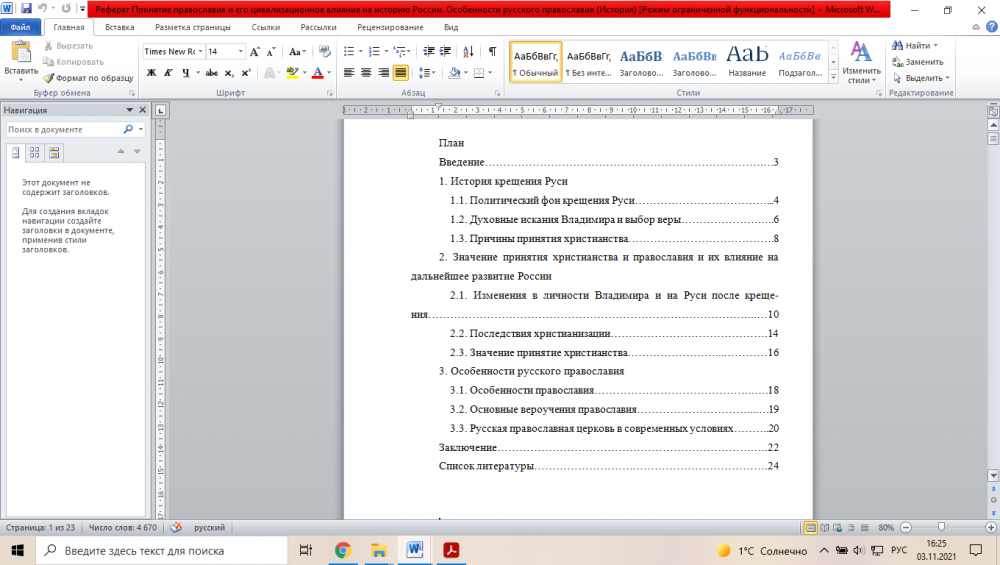1000x565 pixels.
Task: Expand the styles gallery list
Action: tap(831, 76)
